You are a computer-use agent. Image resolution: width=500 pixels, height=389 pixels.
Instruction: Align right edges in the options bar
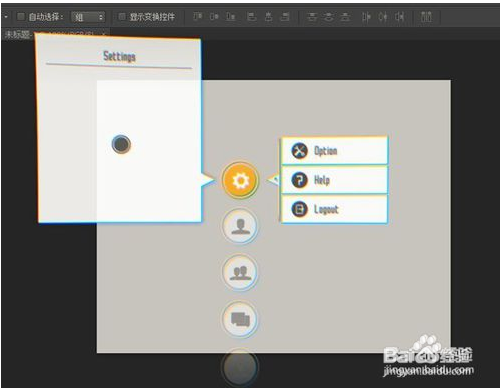pyautogui.click(x=285, y=16)
